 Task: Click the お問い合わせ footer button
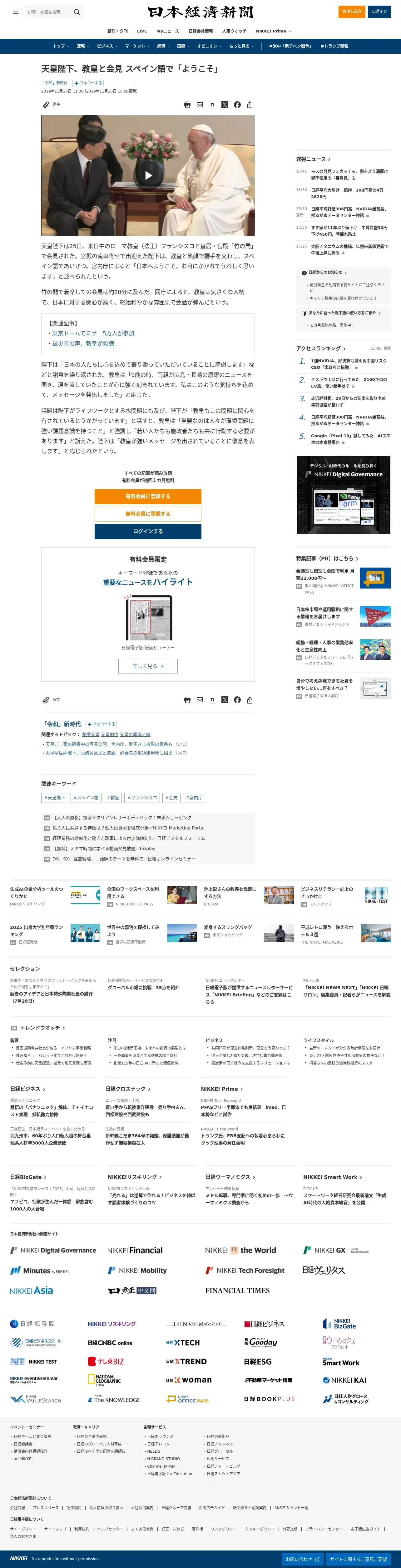[x=302, y=1559]
